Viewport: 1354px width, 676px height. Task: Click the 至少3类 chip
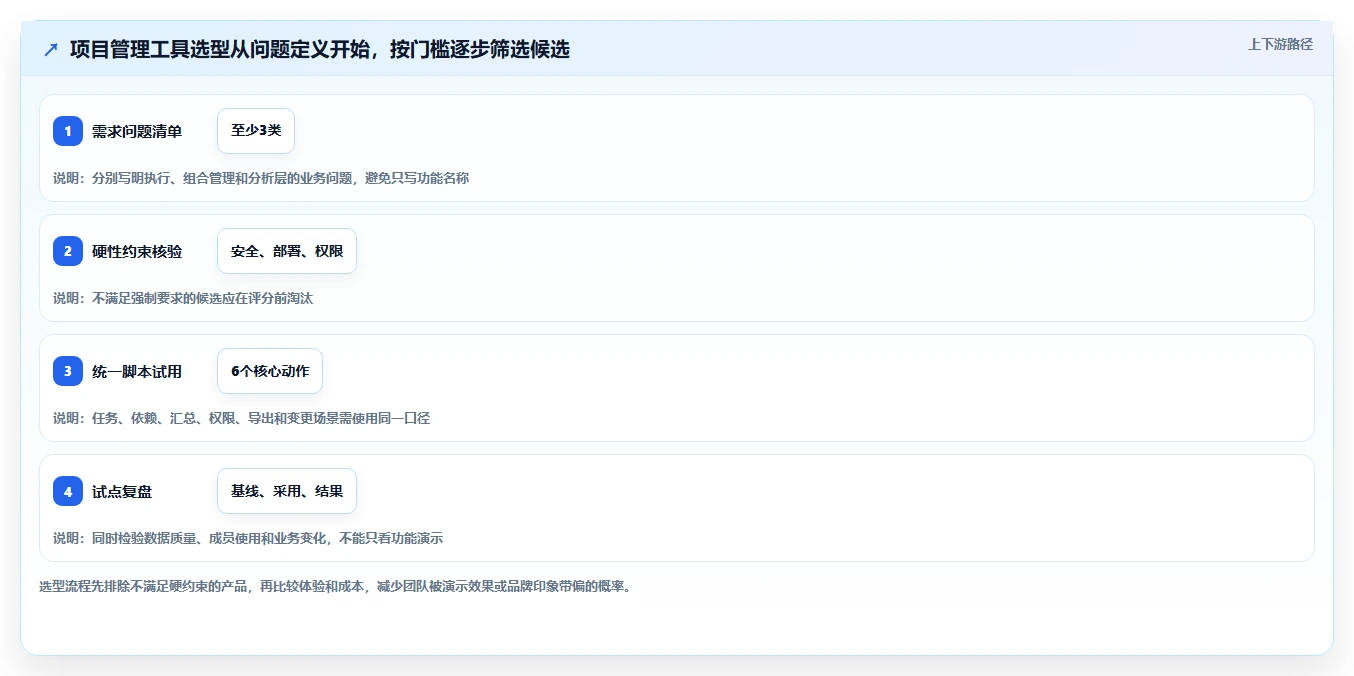coord(256,131)
